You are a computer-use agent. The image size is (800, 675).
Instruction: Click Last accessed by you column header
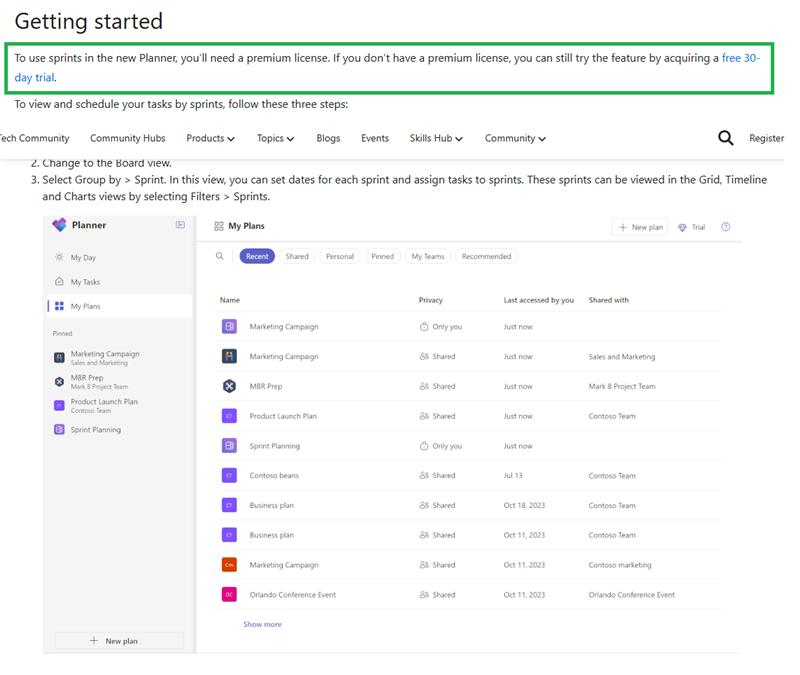(539, 300)
